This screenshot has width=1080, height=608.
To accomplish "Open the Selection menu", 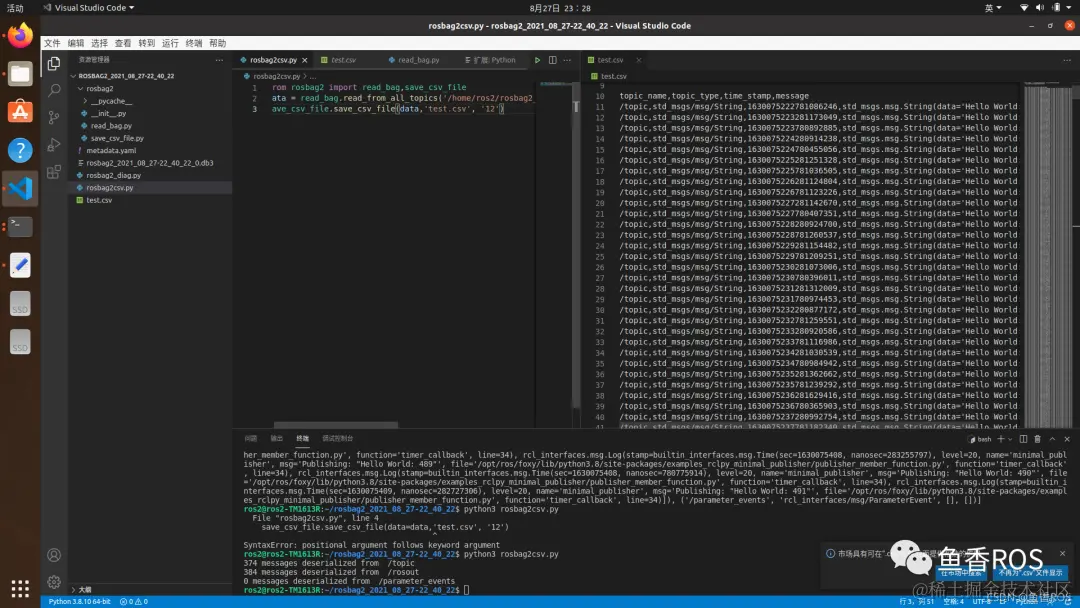I will [x=99, y=43].
